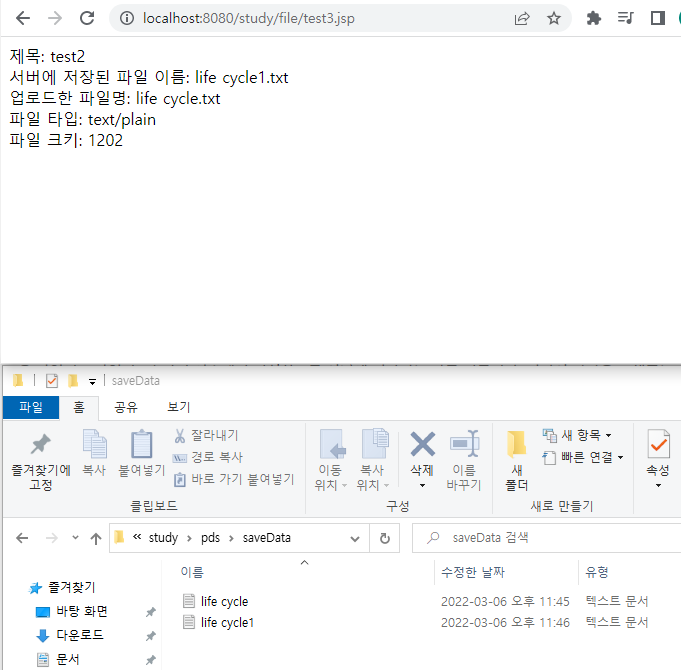Click the saveData breadcrumb segment
Screen dimensions: 681x670
266,538
